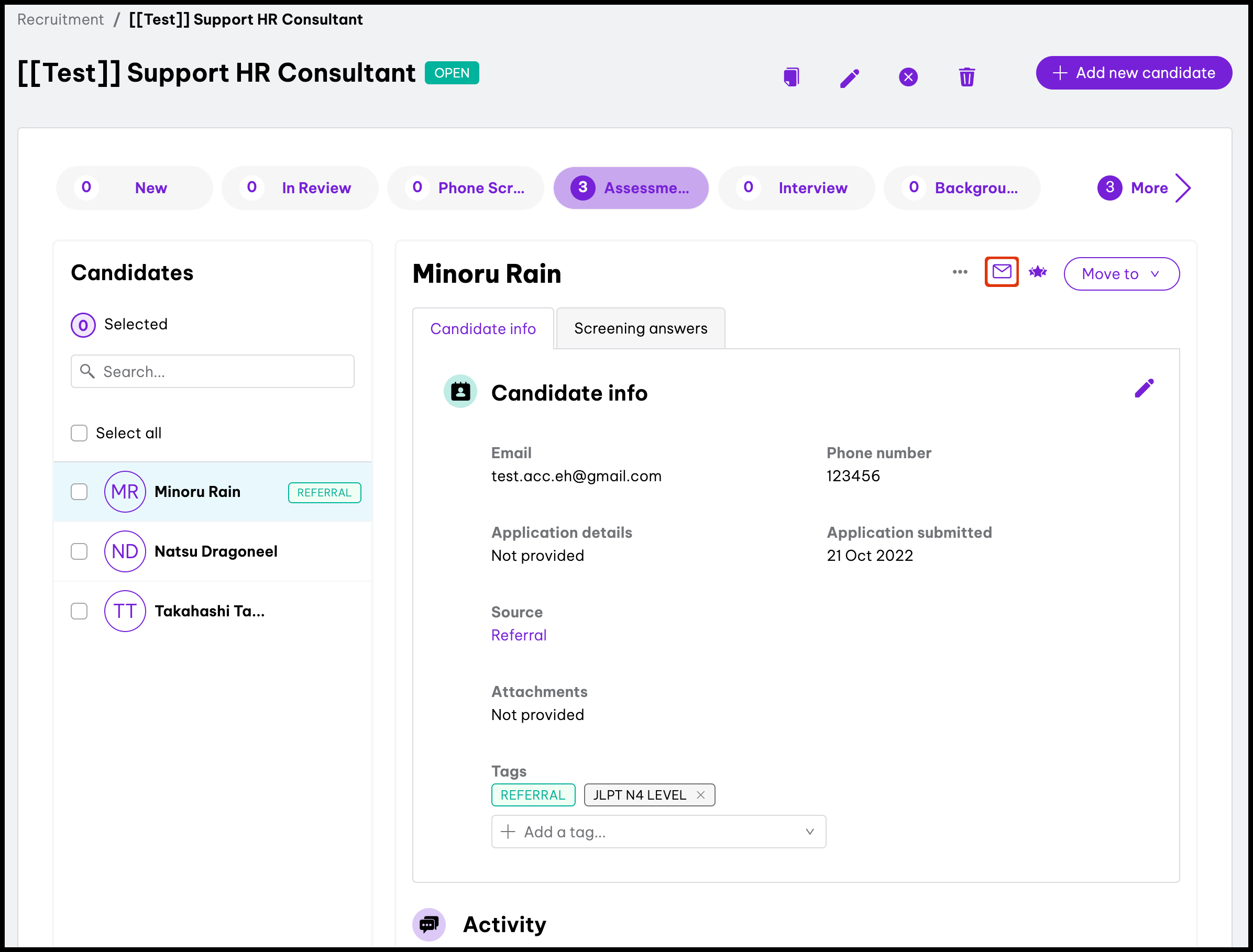Go to Recruitment breadcrumb link

tap(61, 20)
